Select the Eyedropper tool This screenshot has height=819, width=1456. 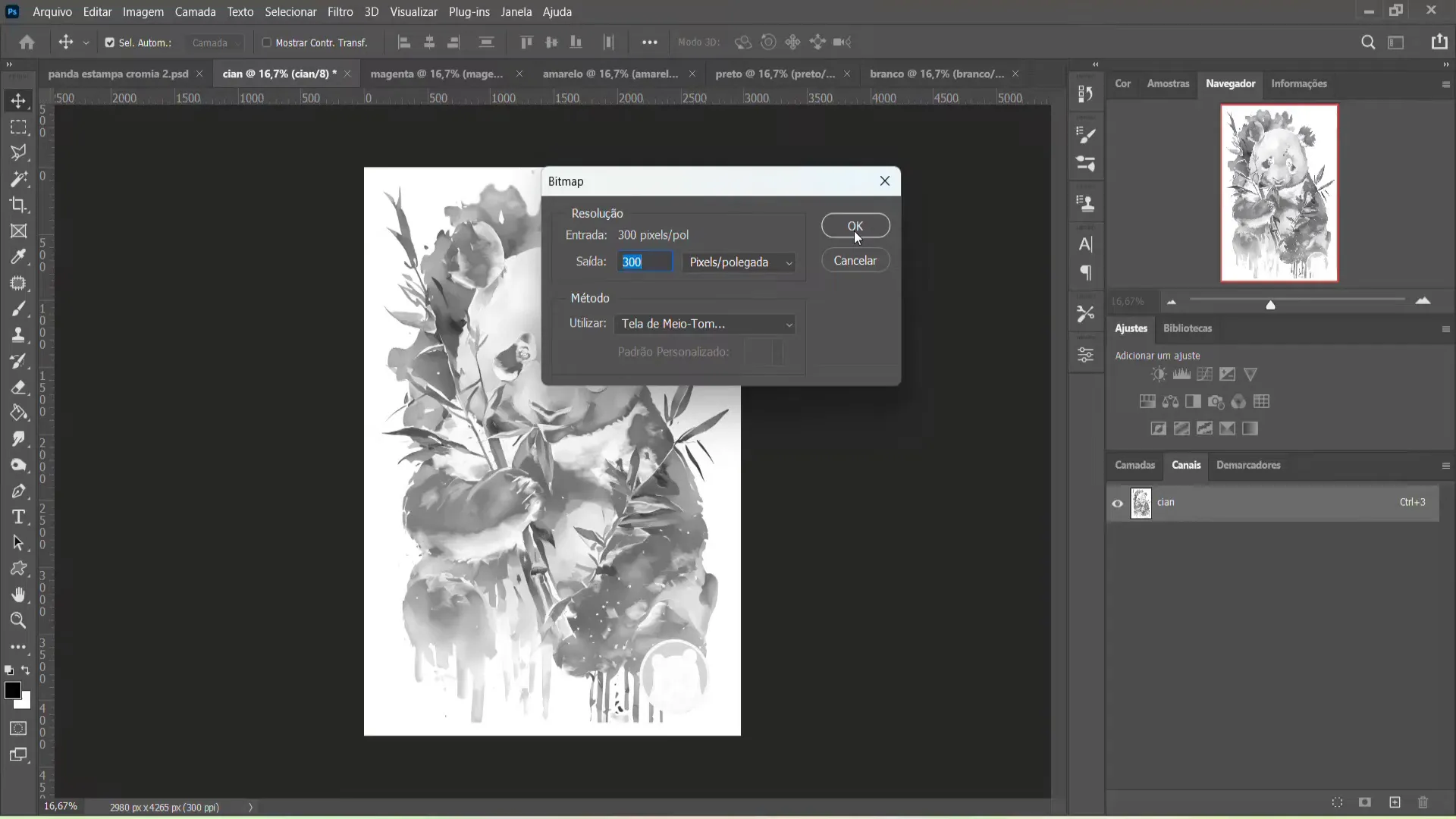pos(18,257)
